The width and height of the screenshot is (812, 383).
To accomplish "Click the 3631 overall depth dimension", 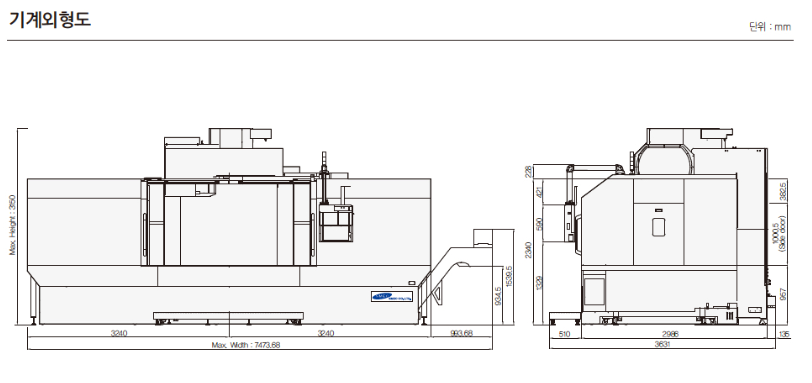I will coord(662,344).
